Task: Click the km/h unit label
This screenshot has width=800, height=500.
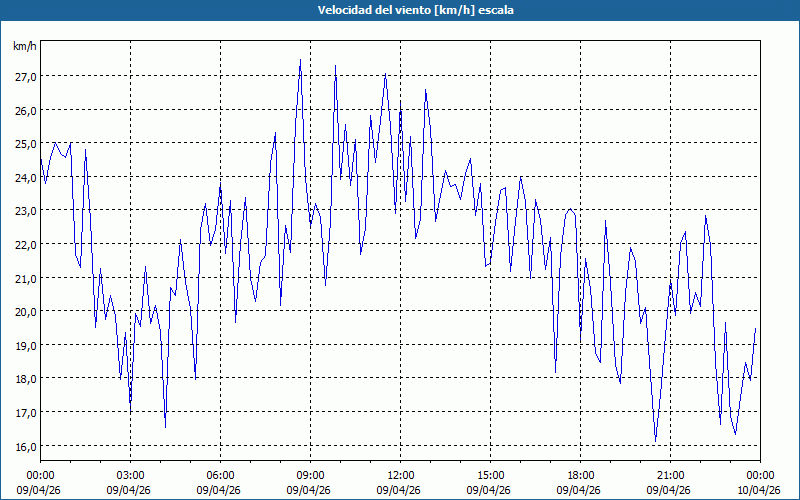Action: pos(25,46)
